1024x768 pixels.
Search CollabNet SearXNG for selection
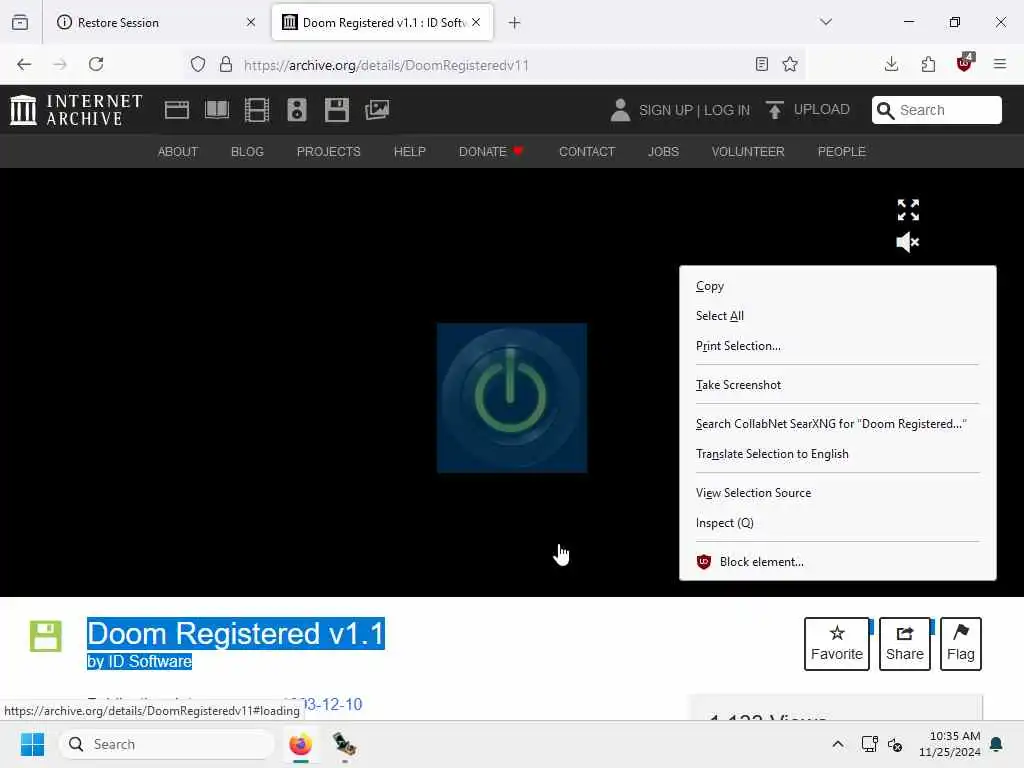point(837,424)
